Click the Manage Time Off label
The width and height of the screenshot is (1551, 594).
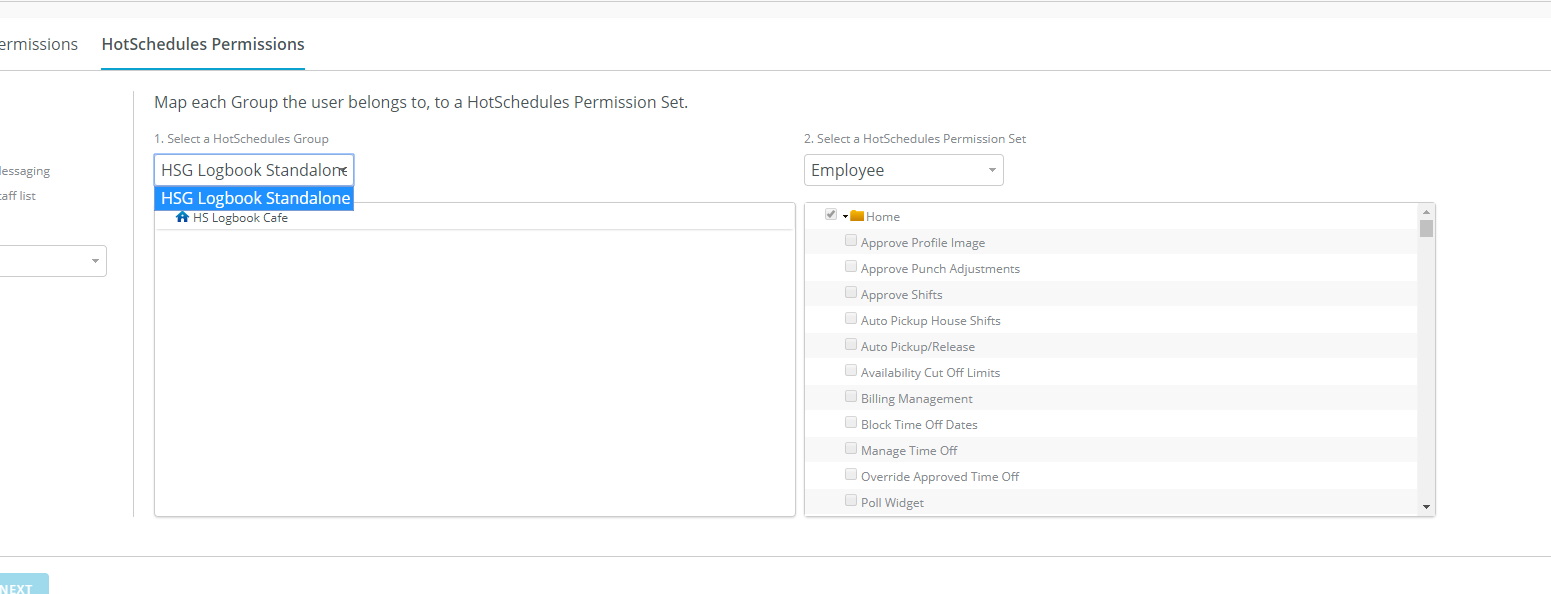coord(909,451)
